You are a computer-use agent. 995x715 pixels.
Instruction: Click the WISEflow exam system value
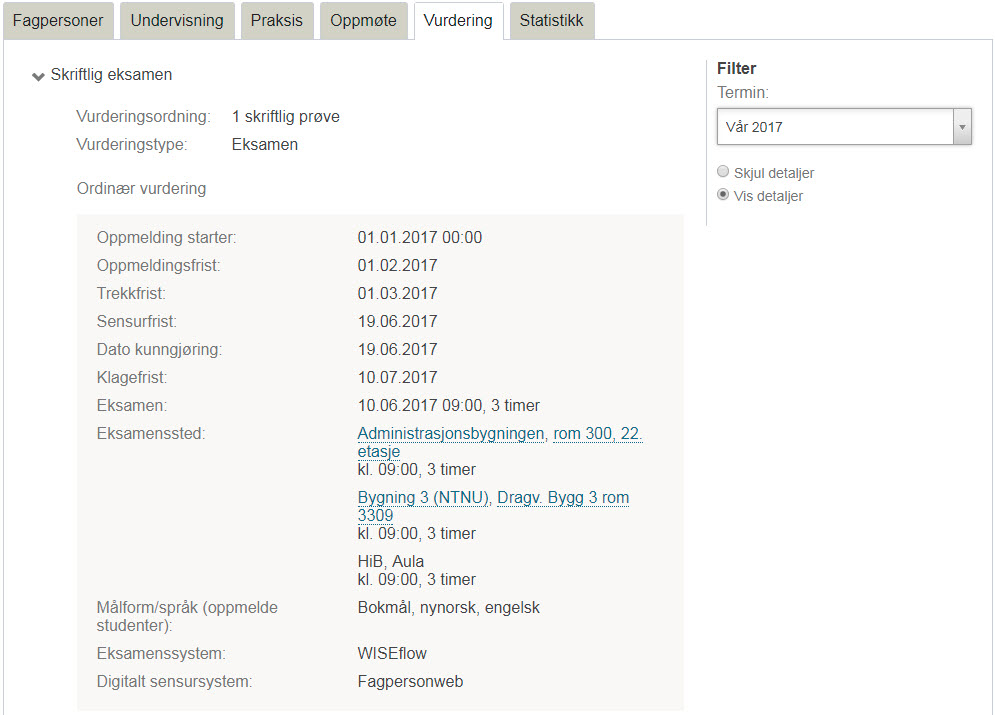click(x=392, y=653)
